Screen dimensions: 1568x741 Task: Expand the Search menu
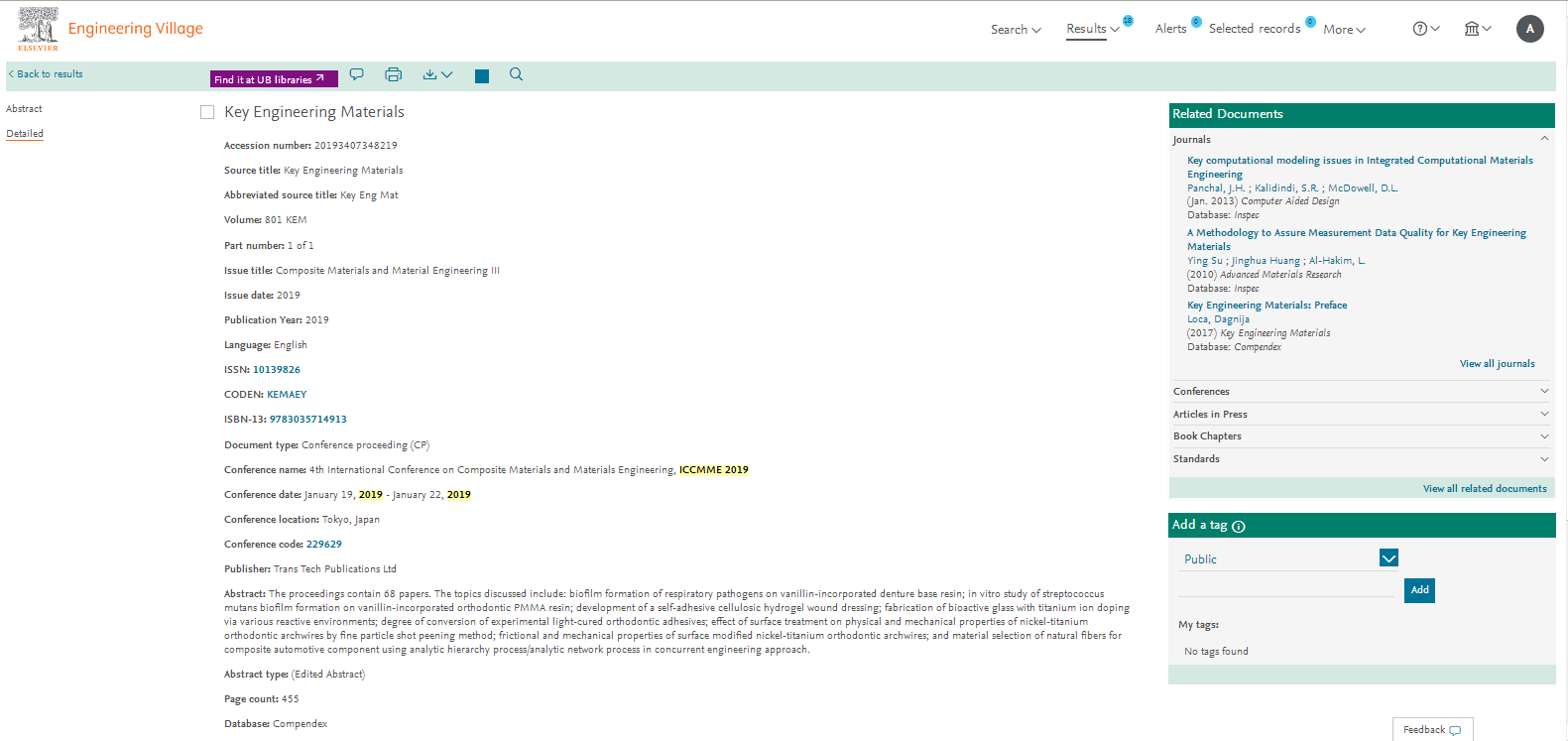click(x=1016, y=30)
